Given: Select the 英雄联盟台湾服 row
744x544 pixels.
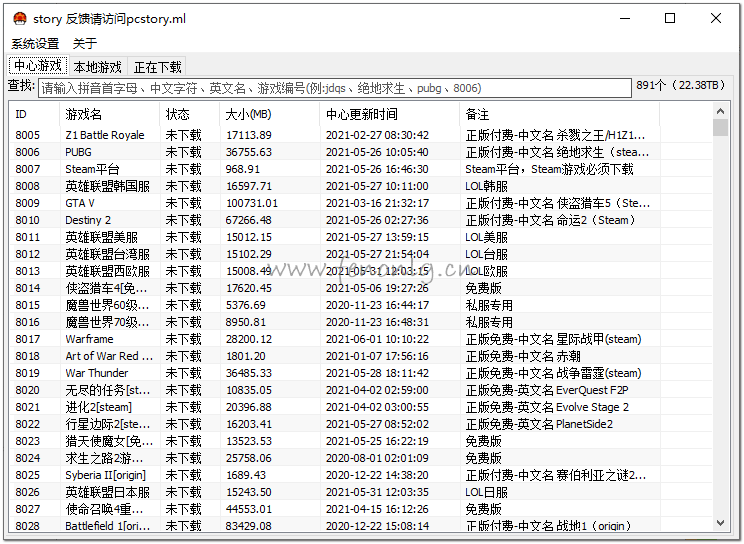Looking at the screenshot, I should pyautogui.click(x=361, y=254).
